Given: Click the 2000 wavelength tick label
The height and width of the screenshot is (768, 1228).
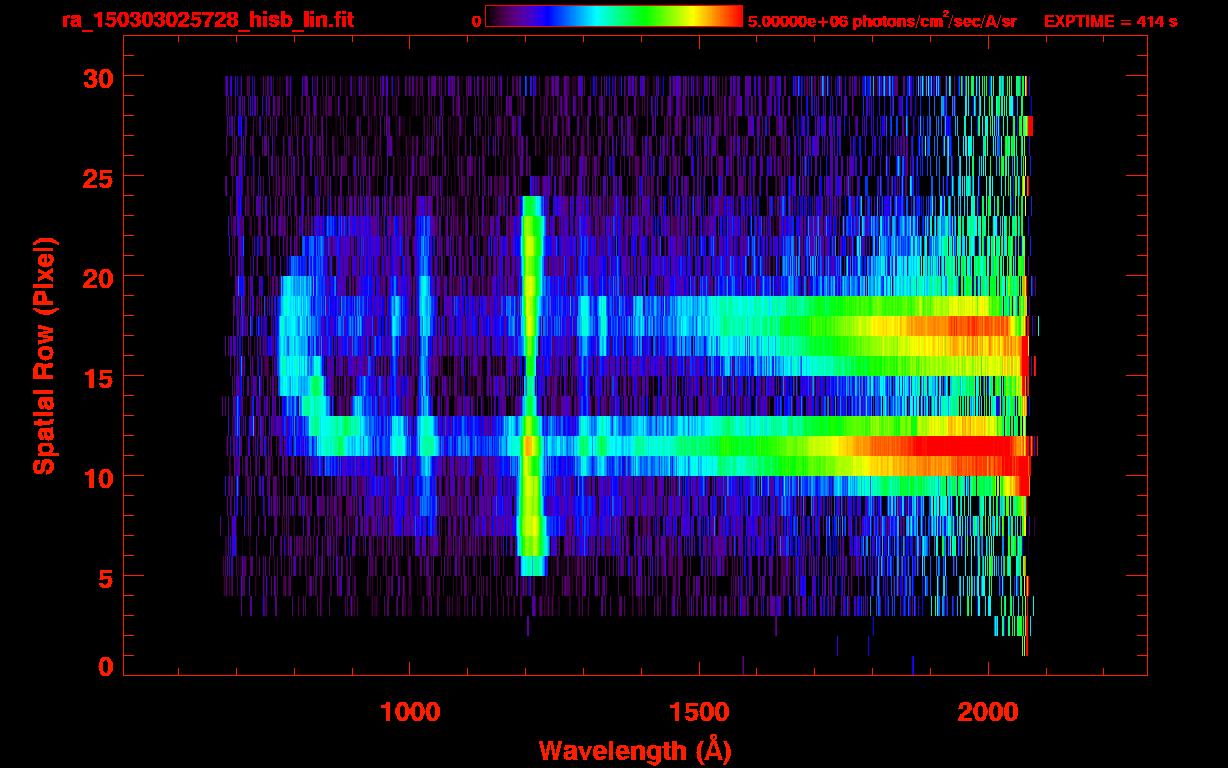Looking at the screenshot, I should [x=988, y=711].
